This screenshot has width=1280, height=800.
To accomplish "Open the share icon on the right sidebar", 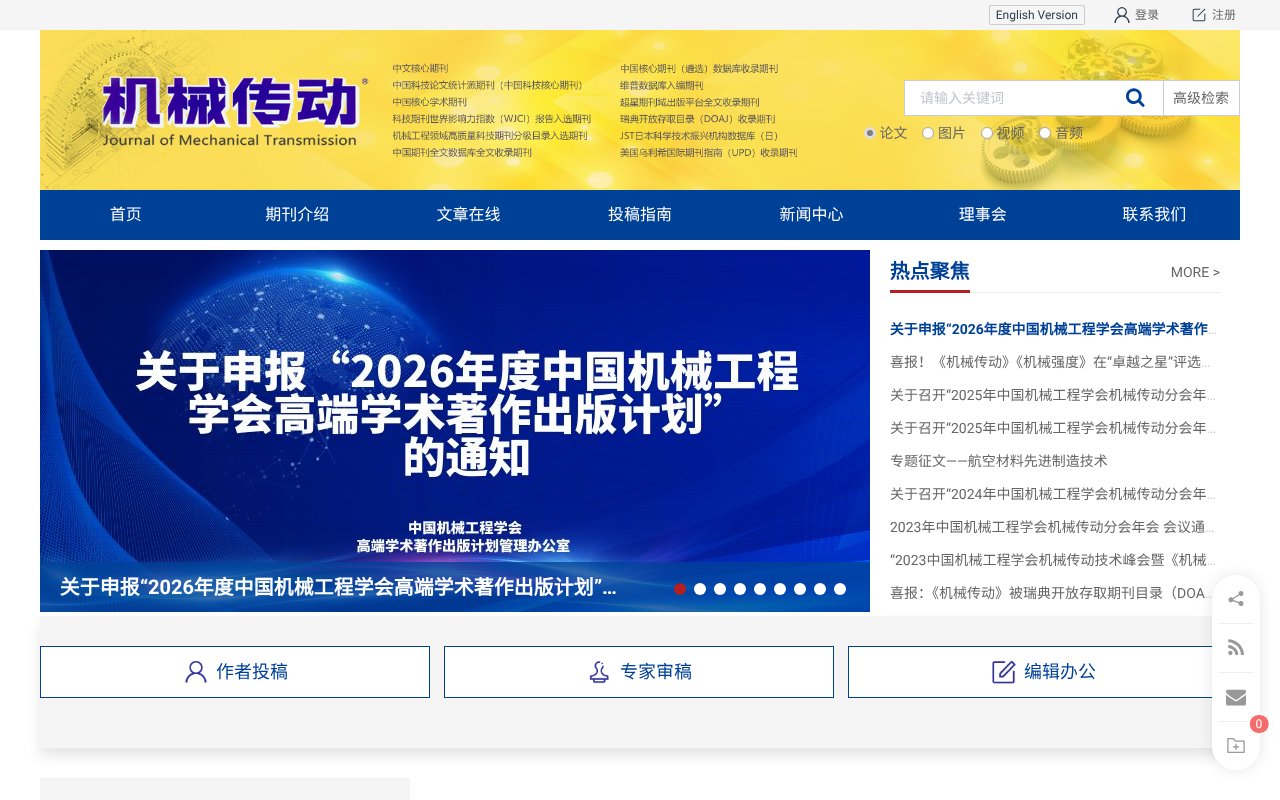I will (x=1236, y=599).
